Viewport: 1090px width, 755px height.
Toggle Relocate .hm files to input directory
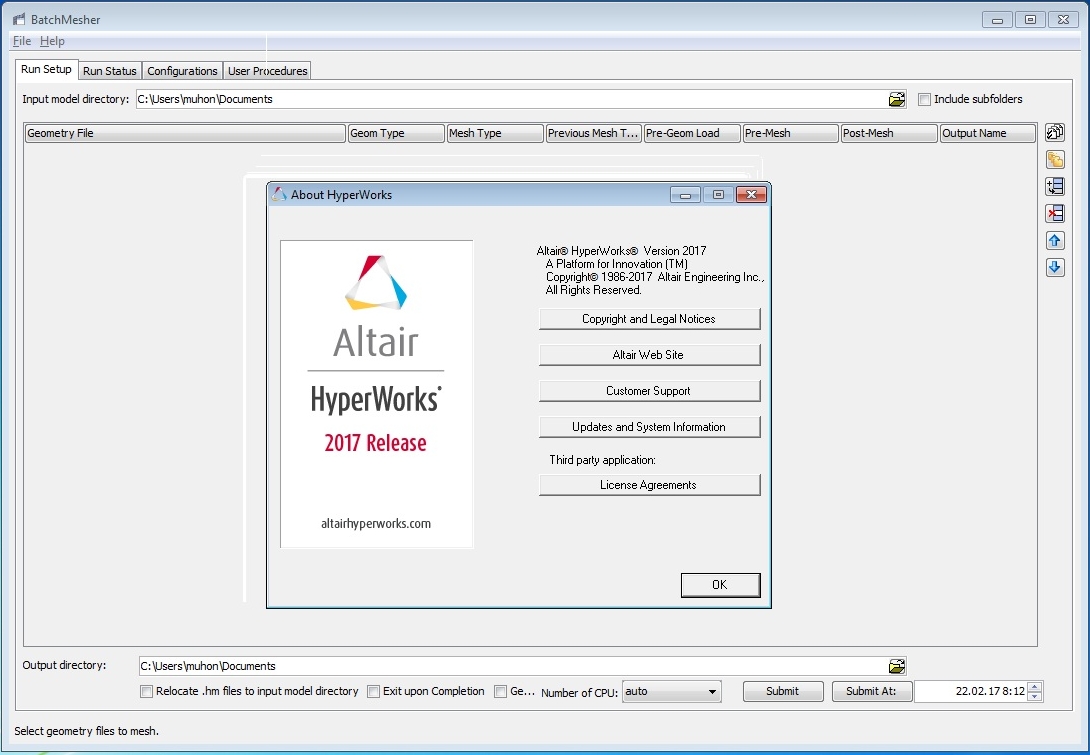click(x=146, y=692)
